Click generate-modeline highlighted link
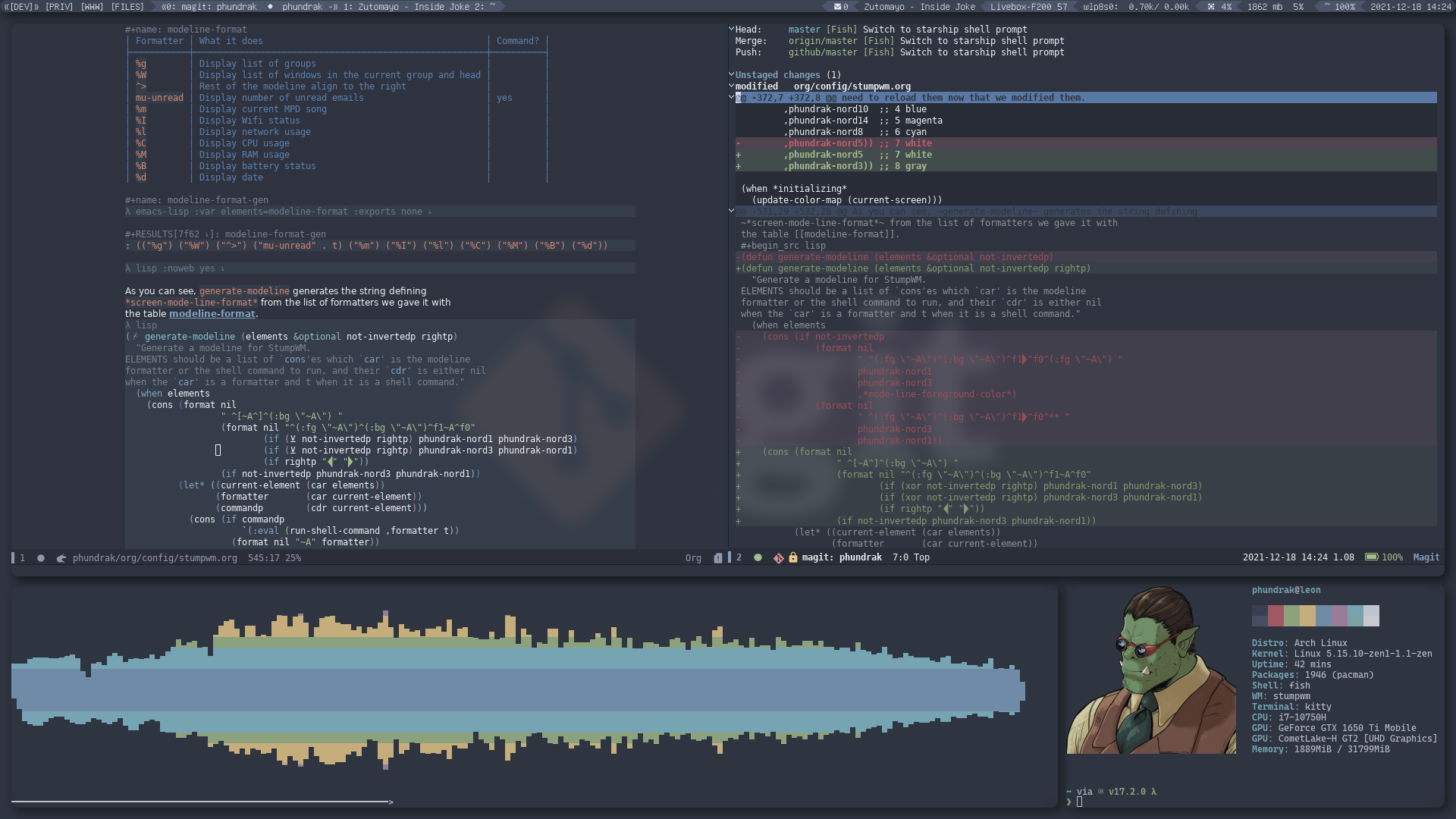This screenshot has width=1456, height=819. pos(244,290)
